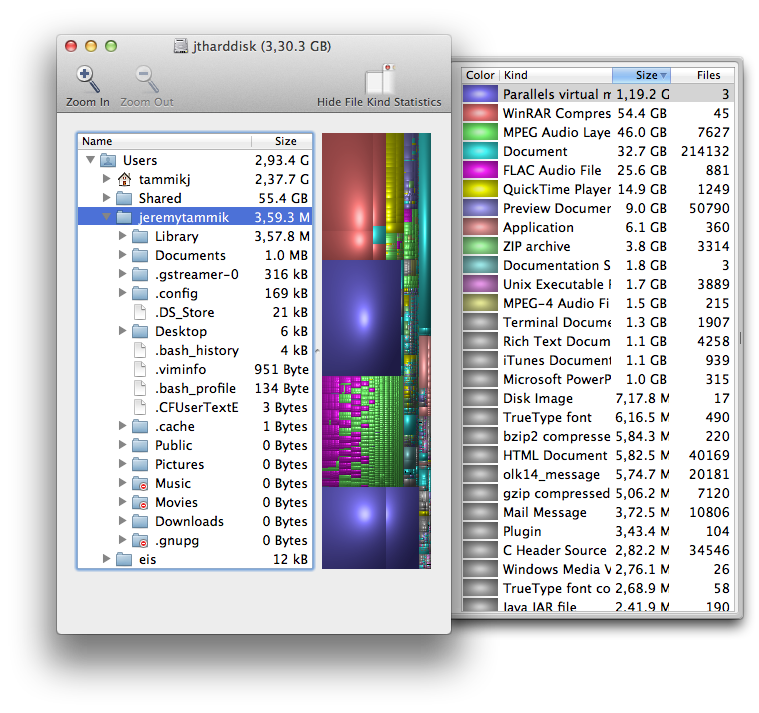
Task: Click QuickTime Player yellow swatch
Action: click(480, 189)
